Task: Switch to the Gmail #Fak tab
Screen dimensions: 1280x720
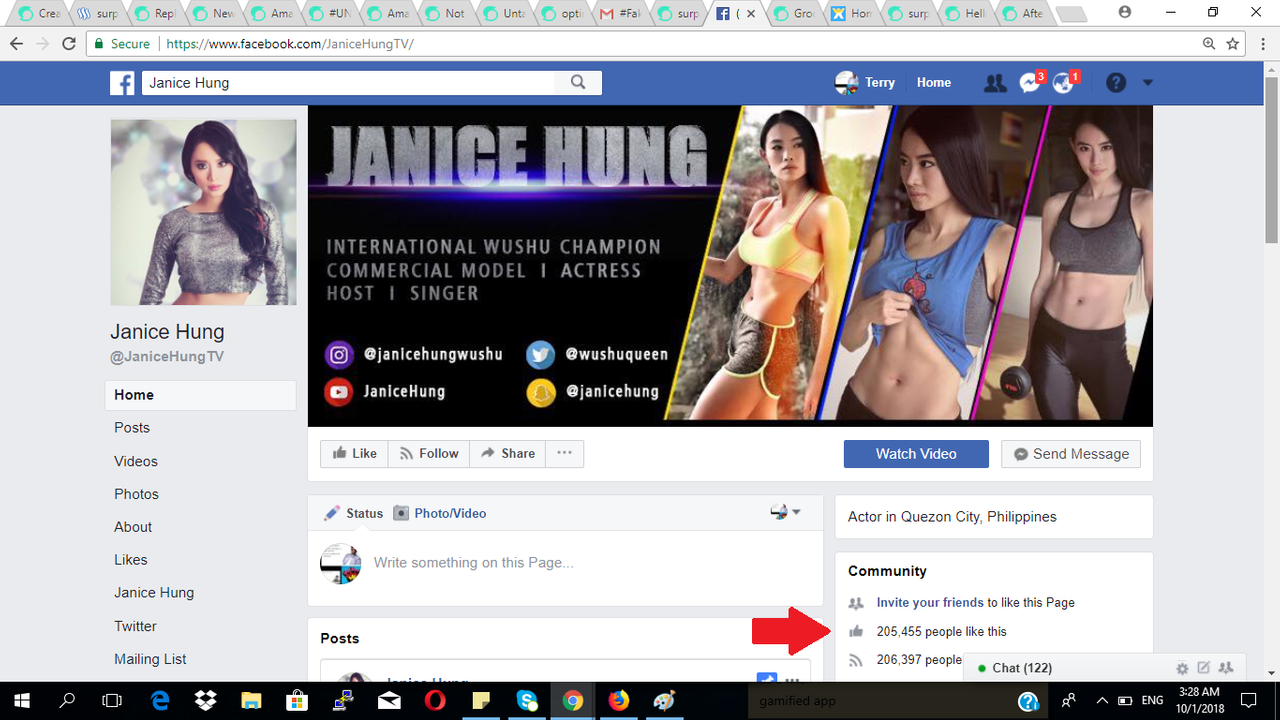Action: (620, 14)
